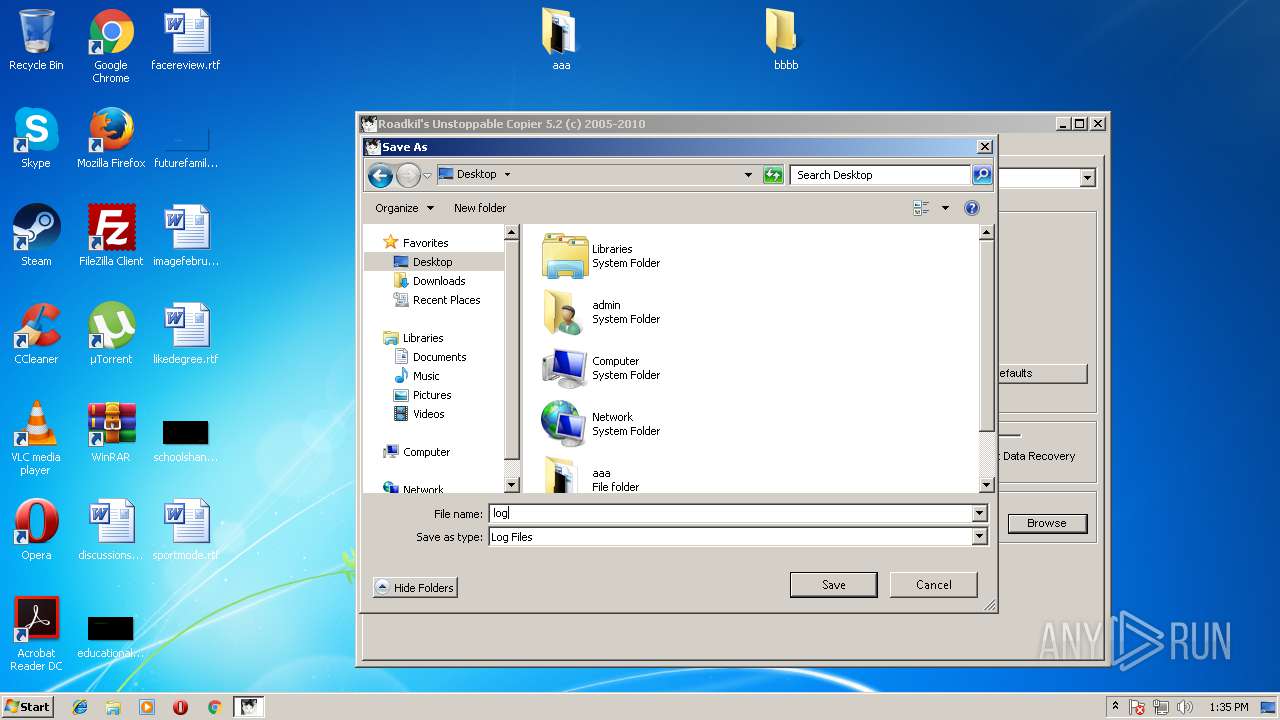Expand File name history dropdown

point(979,513)
